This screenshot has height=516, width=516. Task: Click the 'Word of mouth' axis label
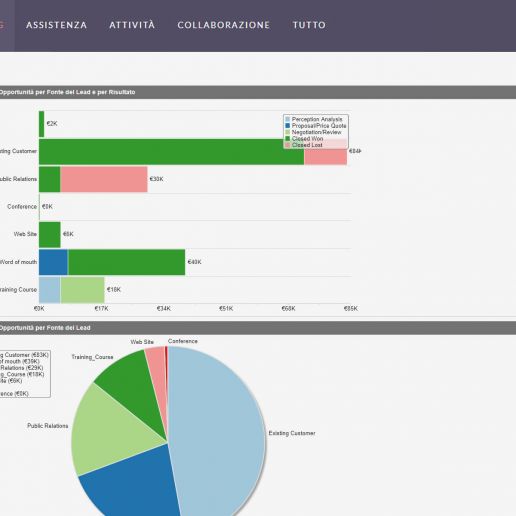(18, 262)
